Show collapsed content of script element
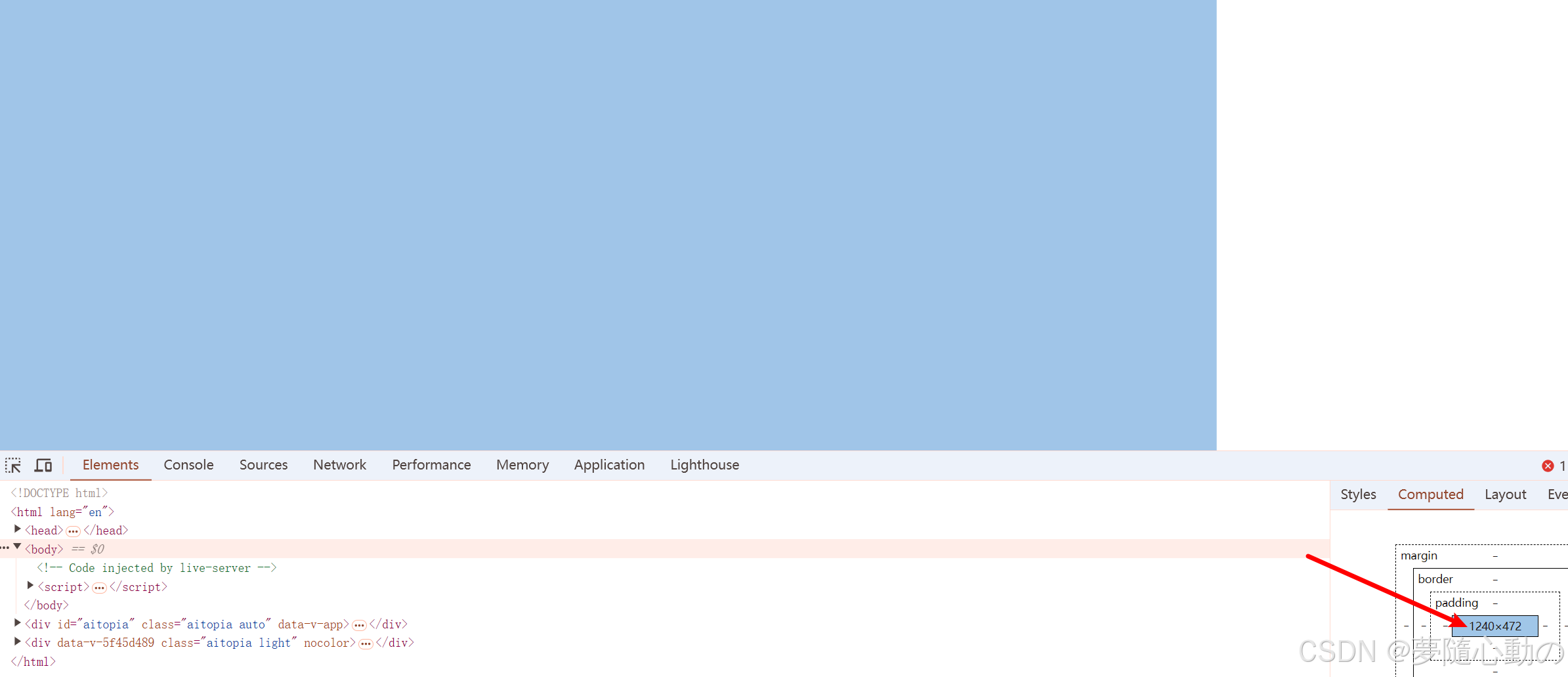The height and width of the screenshot is (677, 1568). (x=99, y=588)
